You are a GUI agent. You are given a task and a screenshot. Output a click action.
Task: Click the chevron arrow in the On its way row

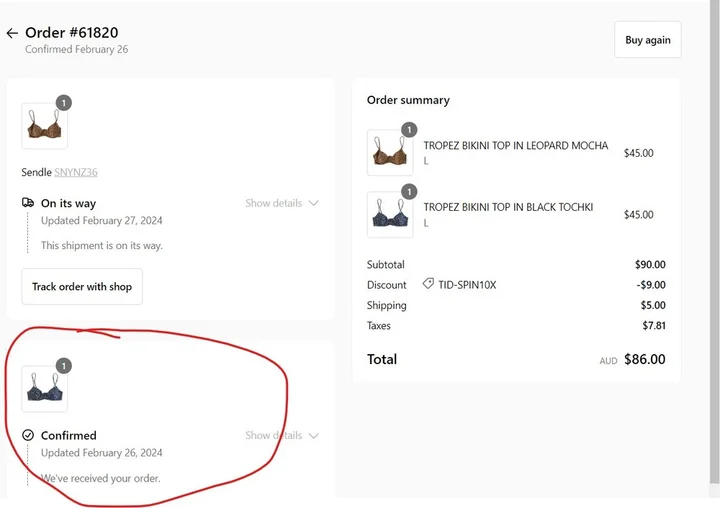point(313,203)
